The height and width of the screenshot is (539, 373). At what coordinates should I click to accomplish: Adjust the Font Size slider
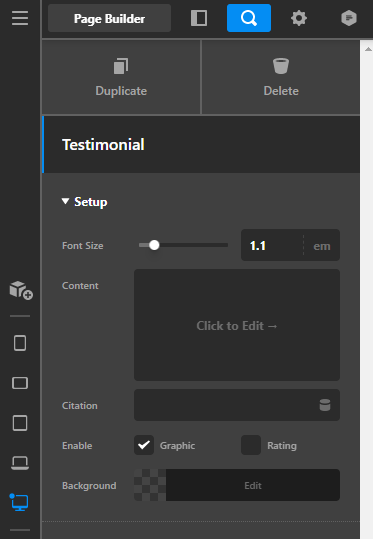[154, 245]
